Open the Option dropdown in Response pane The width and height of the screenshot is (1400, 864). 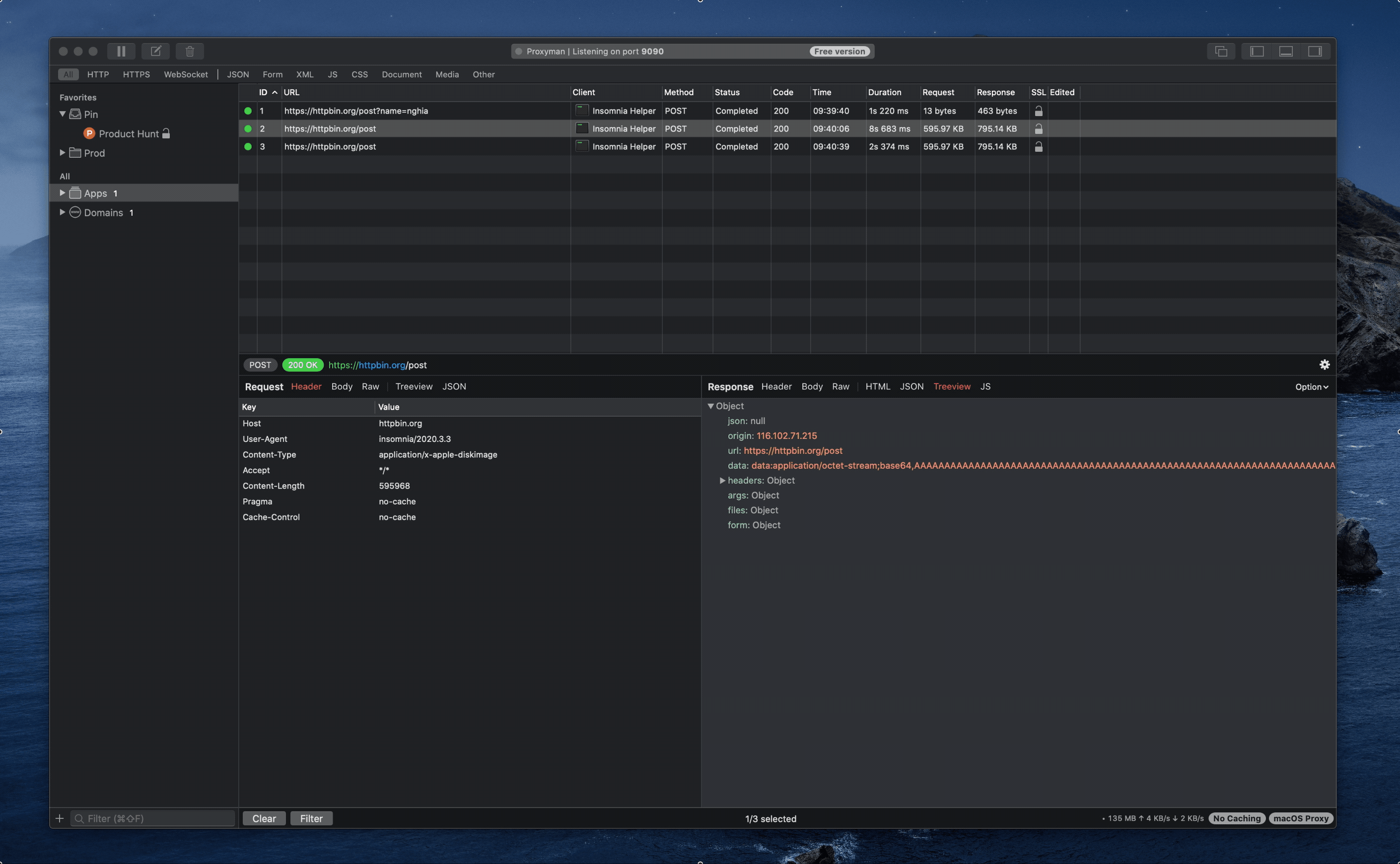point(1312,387)
